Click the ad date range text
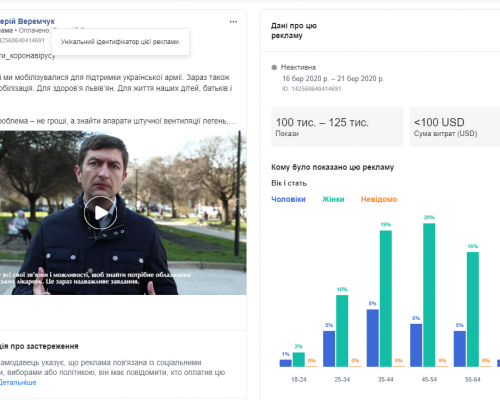This screenshot has height=400, width=500. pos(333,79)
